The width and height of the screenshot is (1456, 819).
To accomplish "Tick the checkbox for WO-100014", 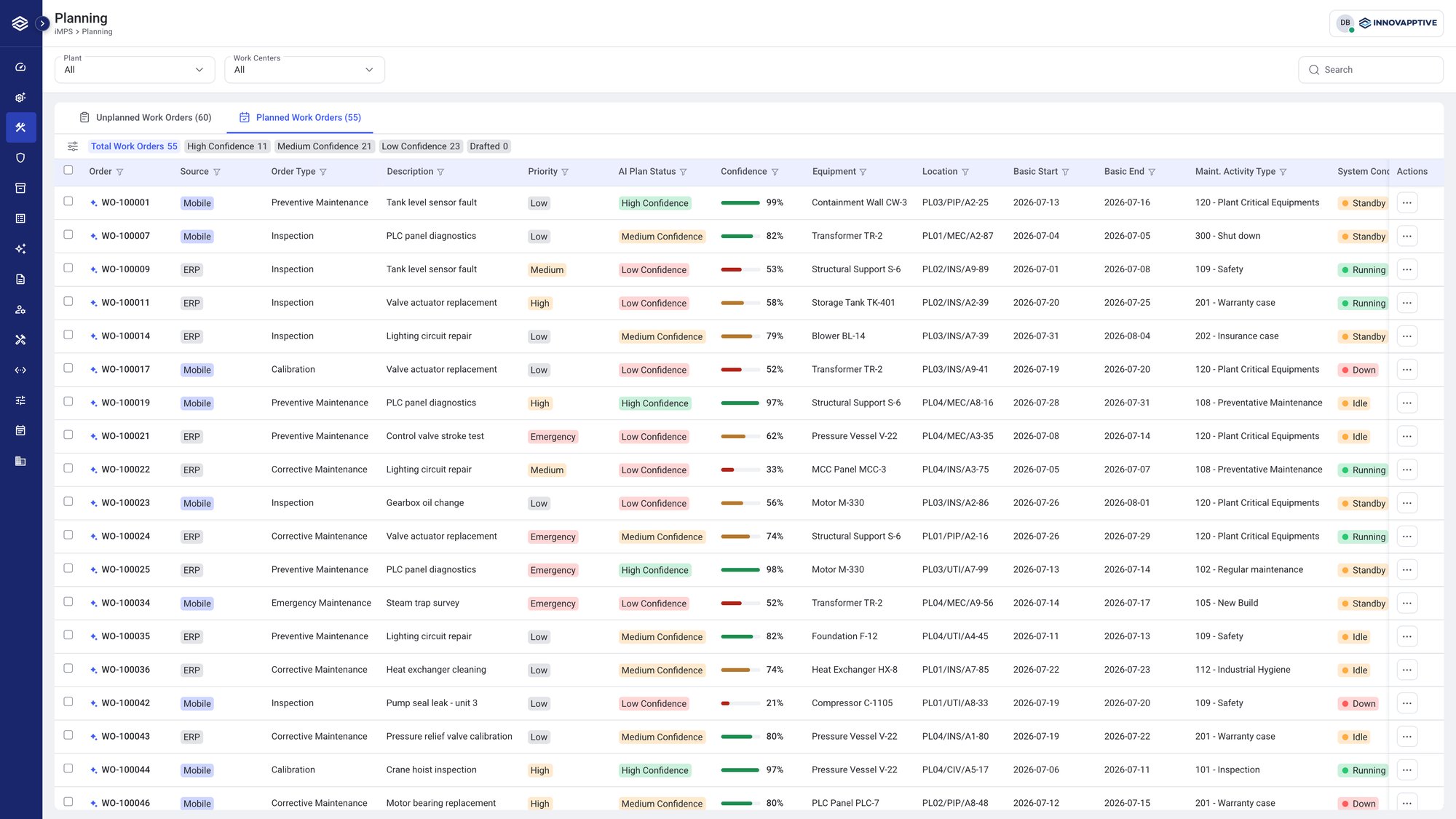I will point(68,334).
